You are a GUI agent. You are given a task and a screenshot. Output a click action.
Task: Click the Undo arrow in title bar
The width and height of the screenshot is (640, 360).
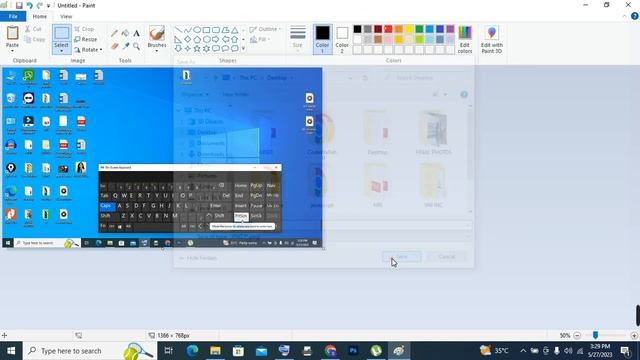tap(29, 5)
